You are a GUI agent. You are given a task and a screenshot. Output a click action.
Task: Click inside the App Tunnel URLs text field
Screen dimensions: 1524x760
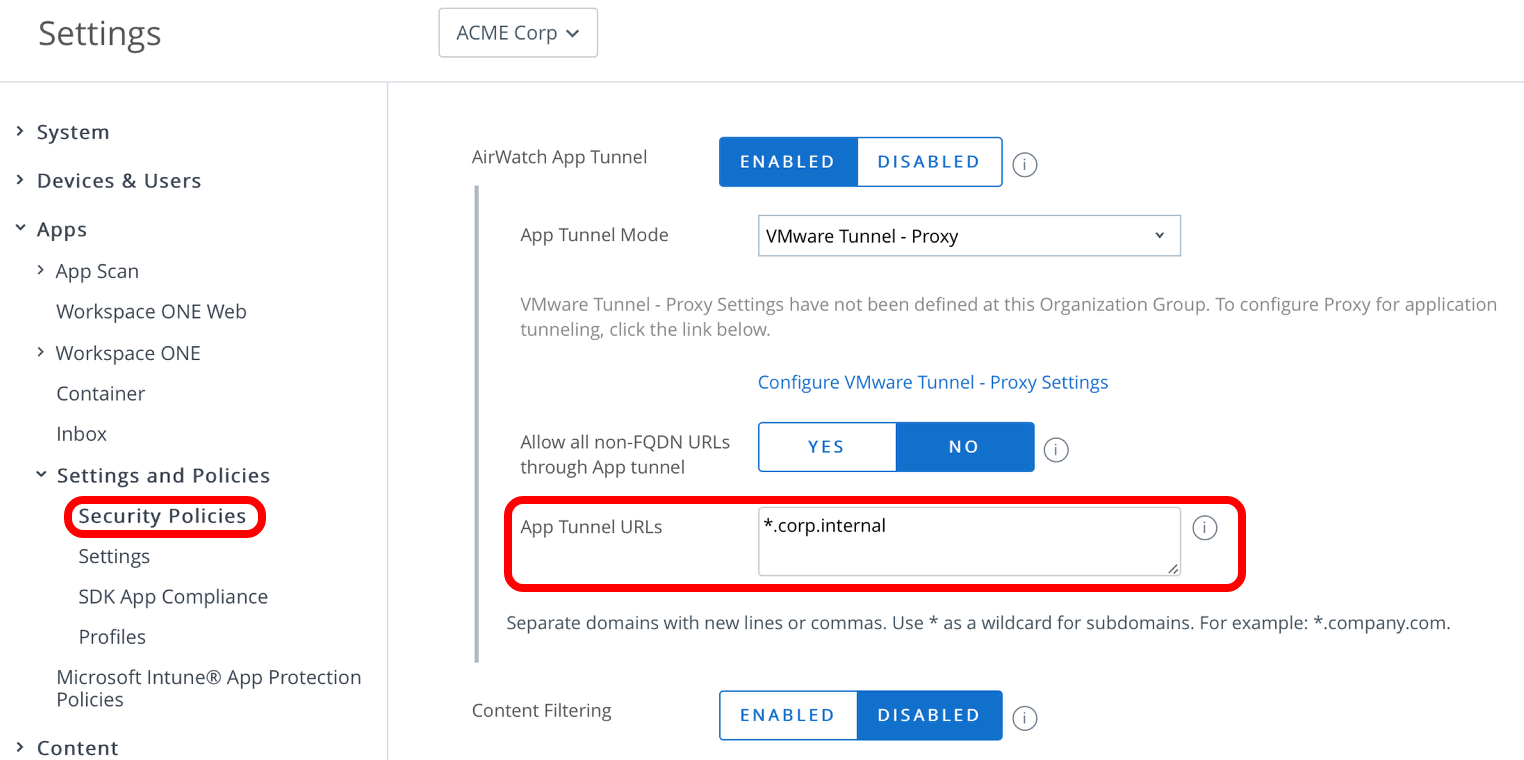pos(968,540)
